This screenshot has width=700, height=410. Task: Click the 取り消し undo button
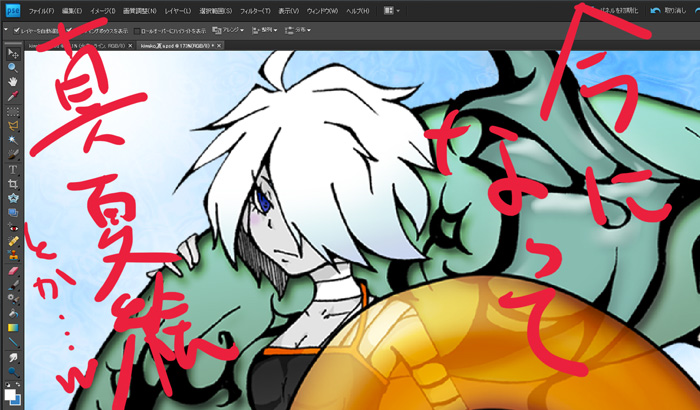pyautogui.click(x=668, y=10)
